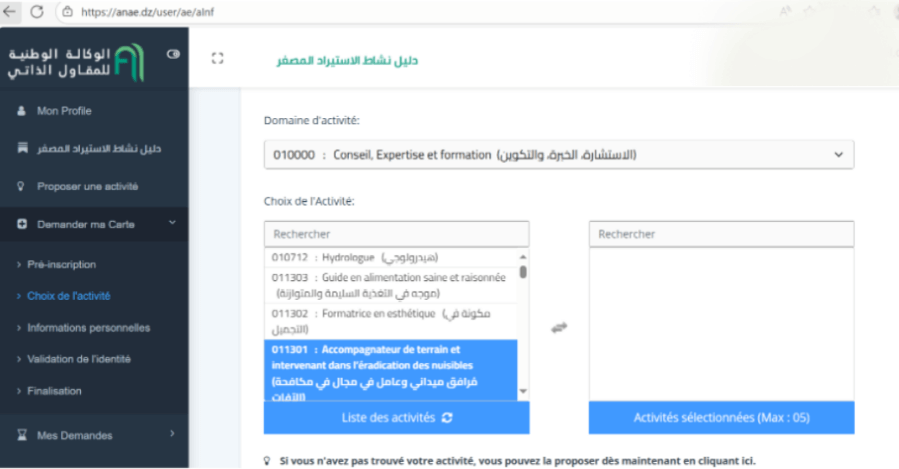The image size is (899, 469).
Task: Open Validation de l'identité in the sidebar
Action: click(79, 359)
